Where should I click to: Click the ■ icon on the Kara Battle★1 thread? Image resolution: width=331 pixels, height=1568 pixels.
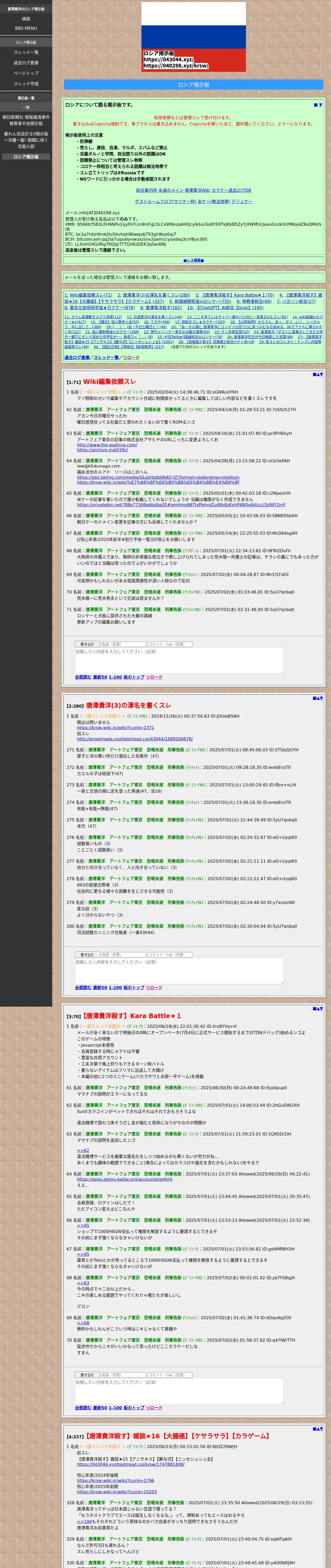[x=314, y=1008]
